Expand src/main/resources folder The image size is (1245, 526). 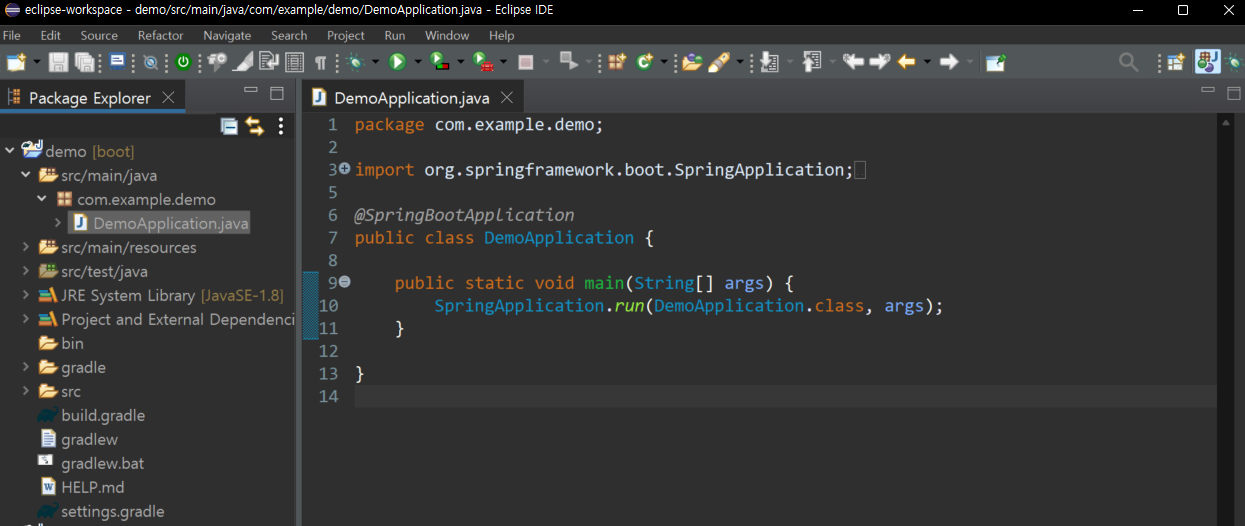coord(26,247)
